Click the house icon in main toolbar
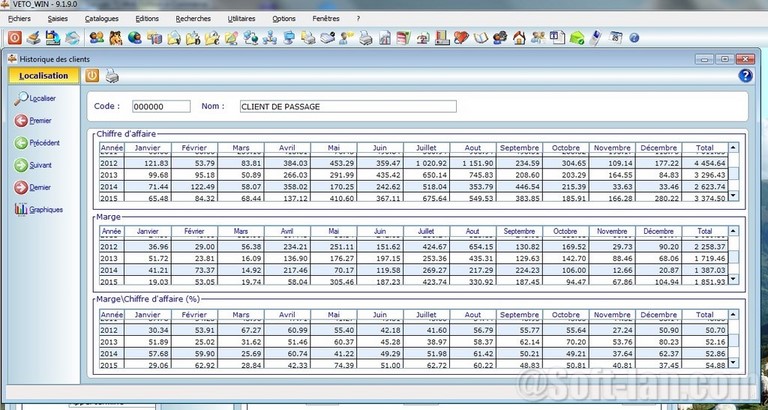This screenshot has width=768, height=410. click(x=519, y=38)
